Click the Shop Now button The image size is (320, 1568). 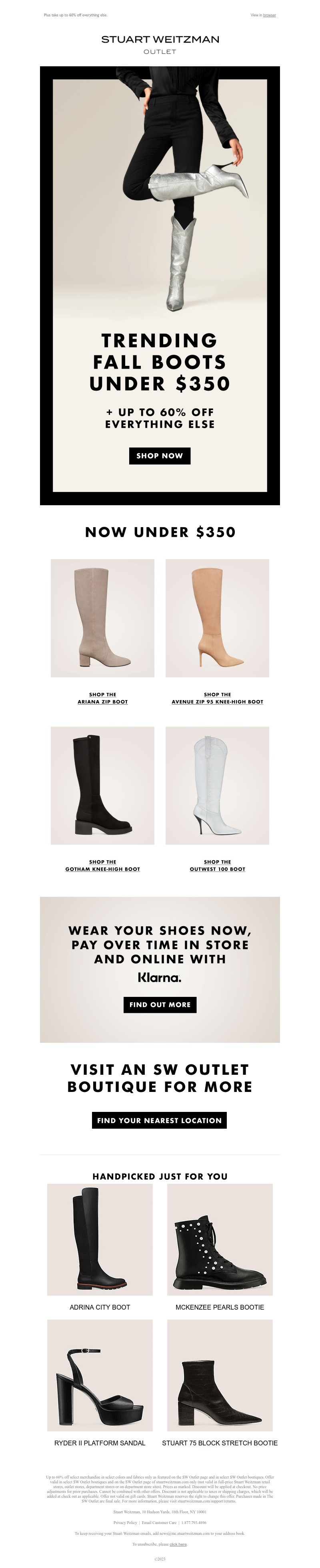[160, 456]
